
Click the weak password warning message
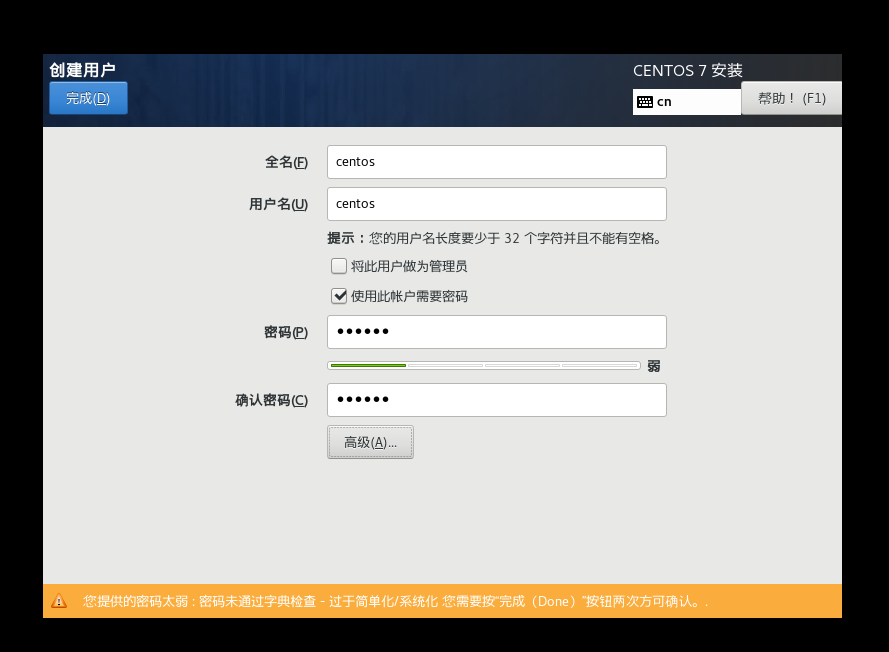tap(395, 601)
